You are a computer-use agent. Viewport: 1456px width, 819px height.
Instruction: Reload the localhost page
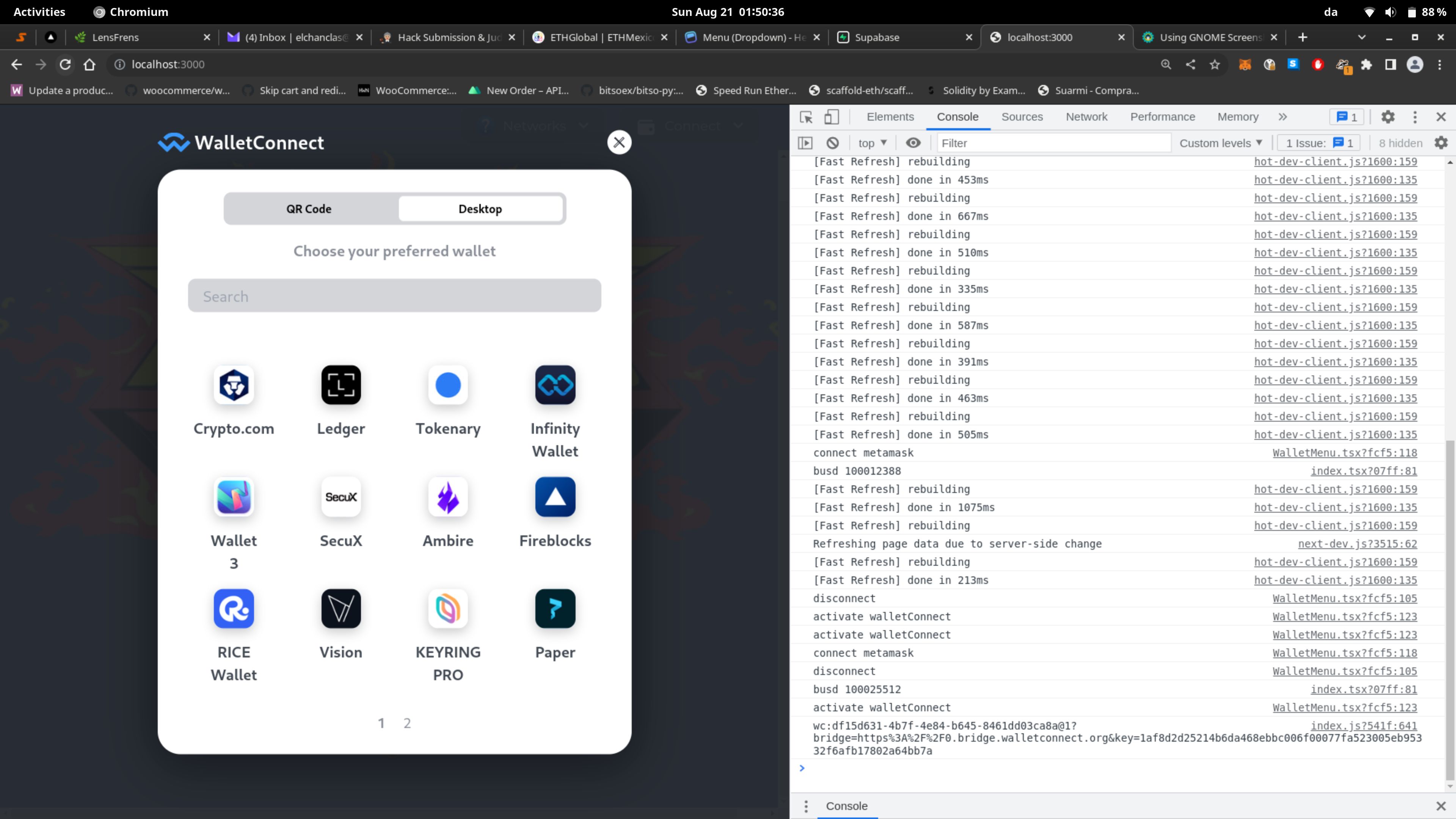point(65,64)
